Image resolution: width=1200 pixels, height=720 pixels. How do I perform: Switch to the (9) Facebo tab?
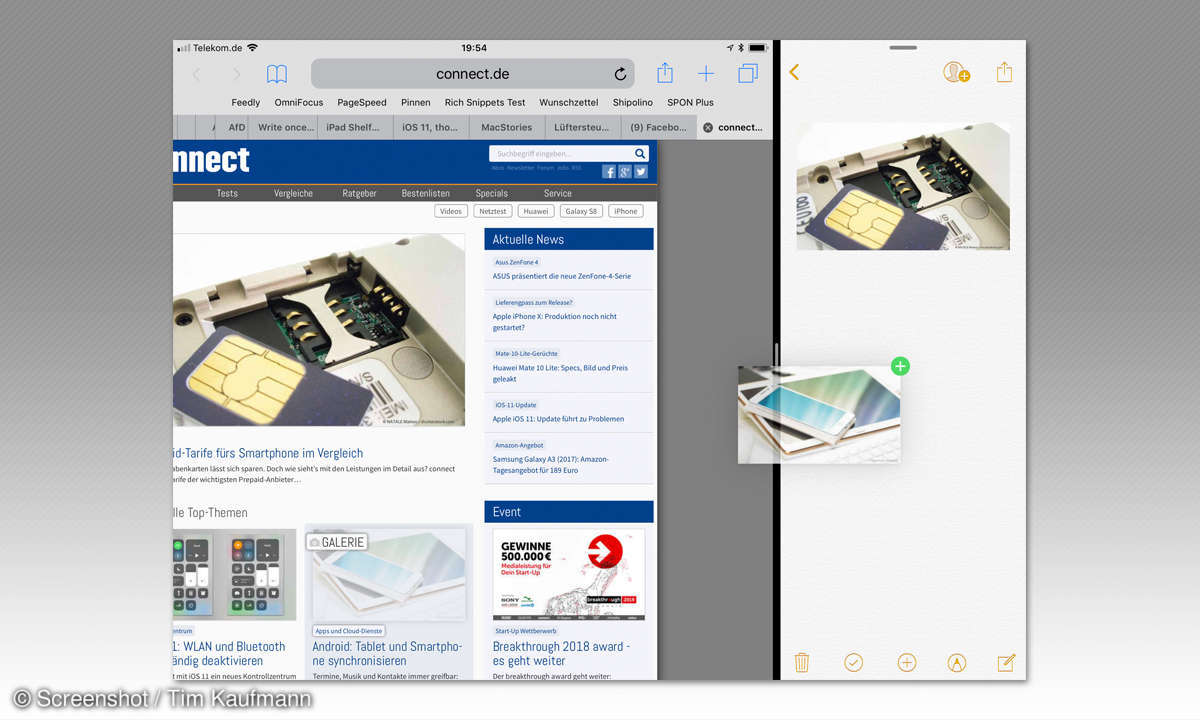click(658, 127)
